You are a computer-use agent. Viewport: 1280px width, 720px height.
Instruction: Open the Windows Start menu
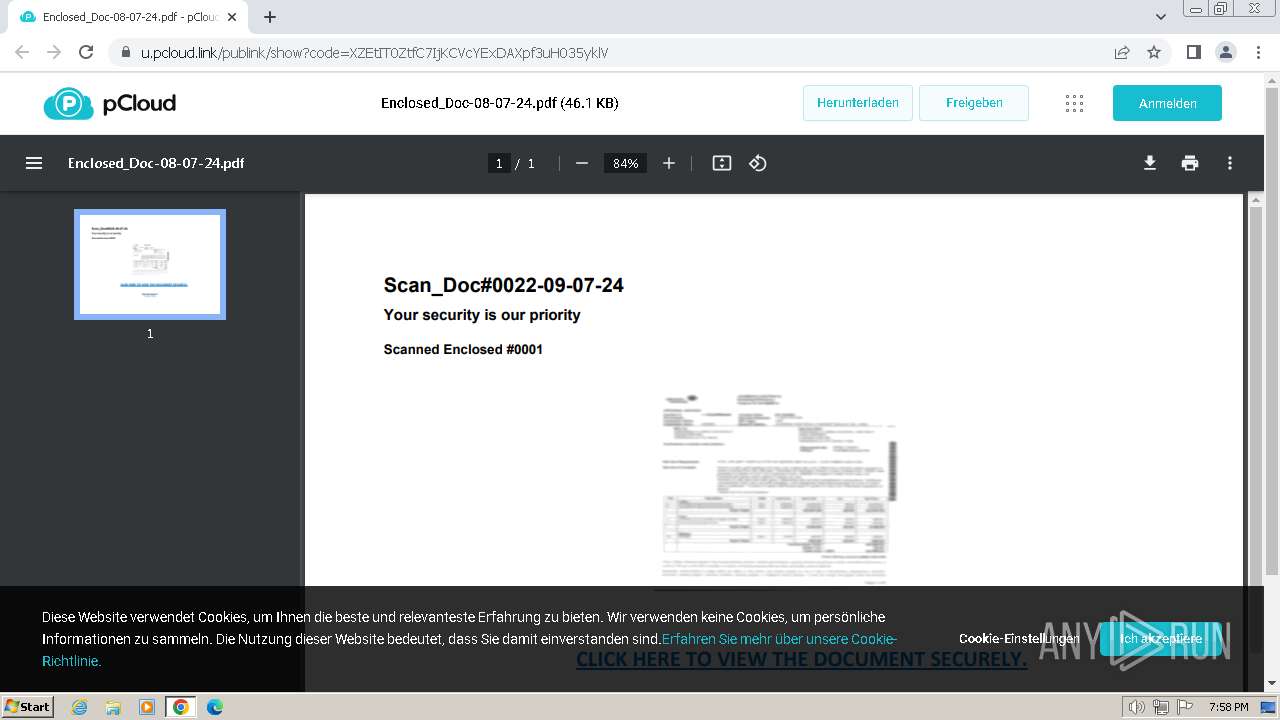28,707
